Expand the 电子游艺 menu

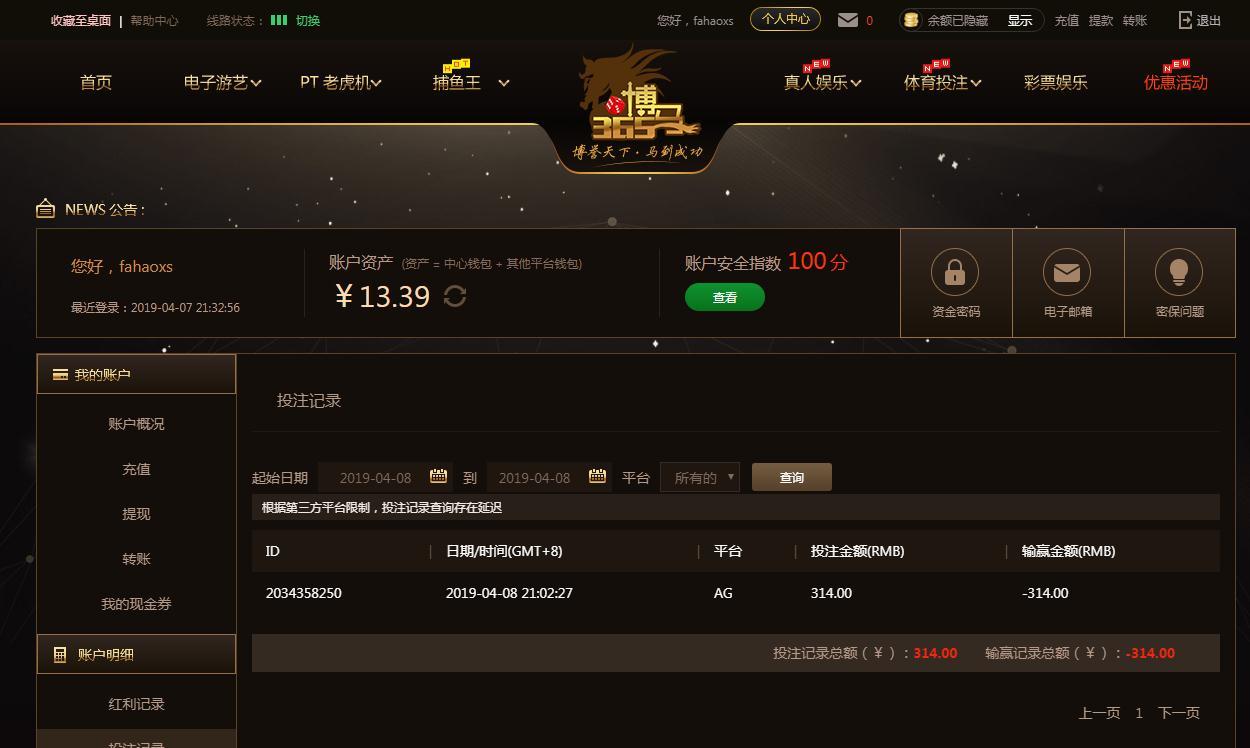point(222,83)
